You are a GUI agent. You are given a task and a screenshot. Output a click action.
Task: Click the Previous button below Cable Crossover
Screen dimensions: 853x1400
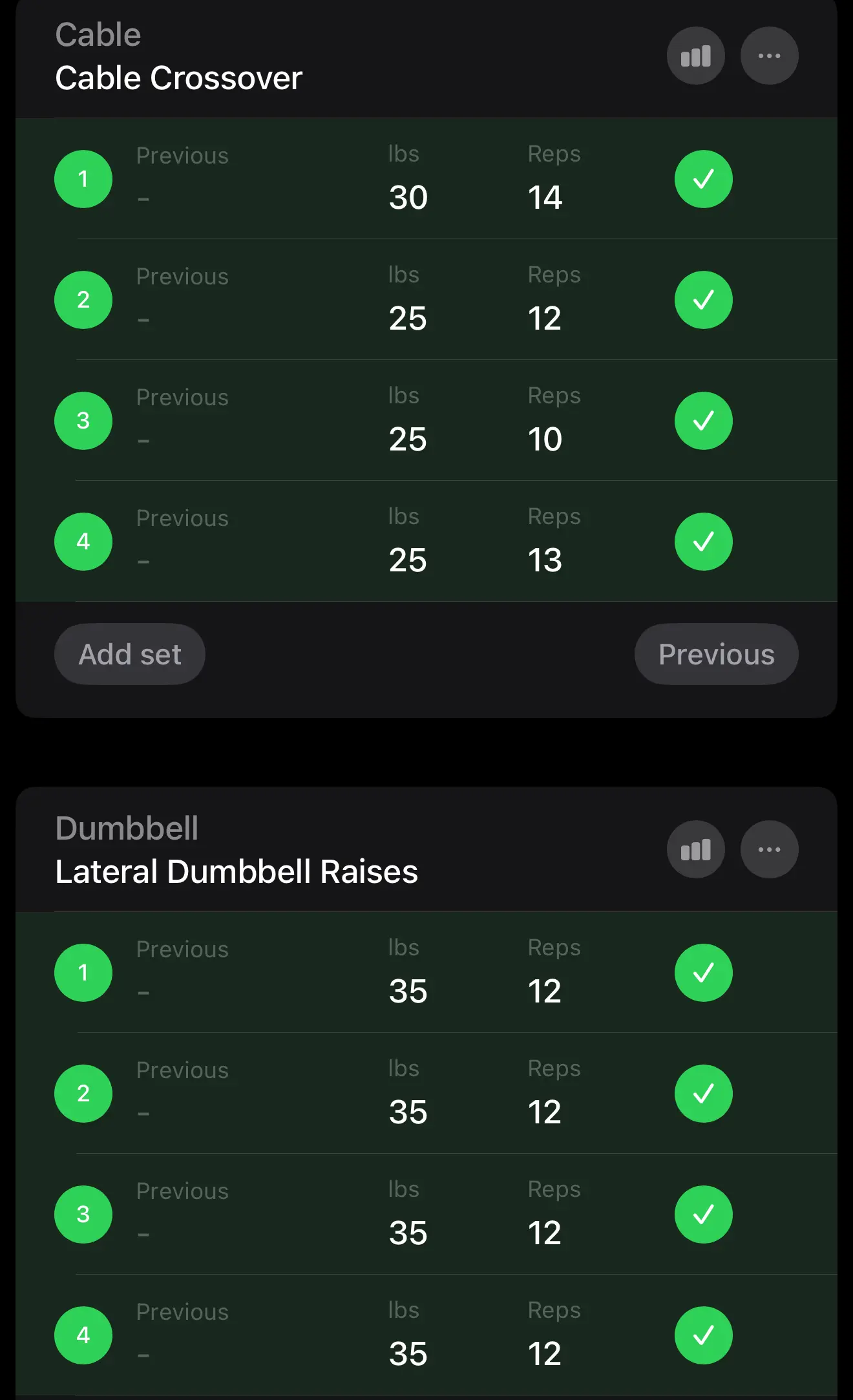tap(716, 654)
